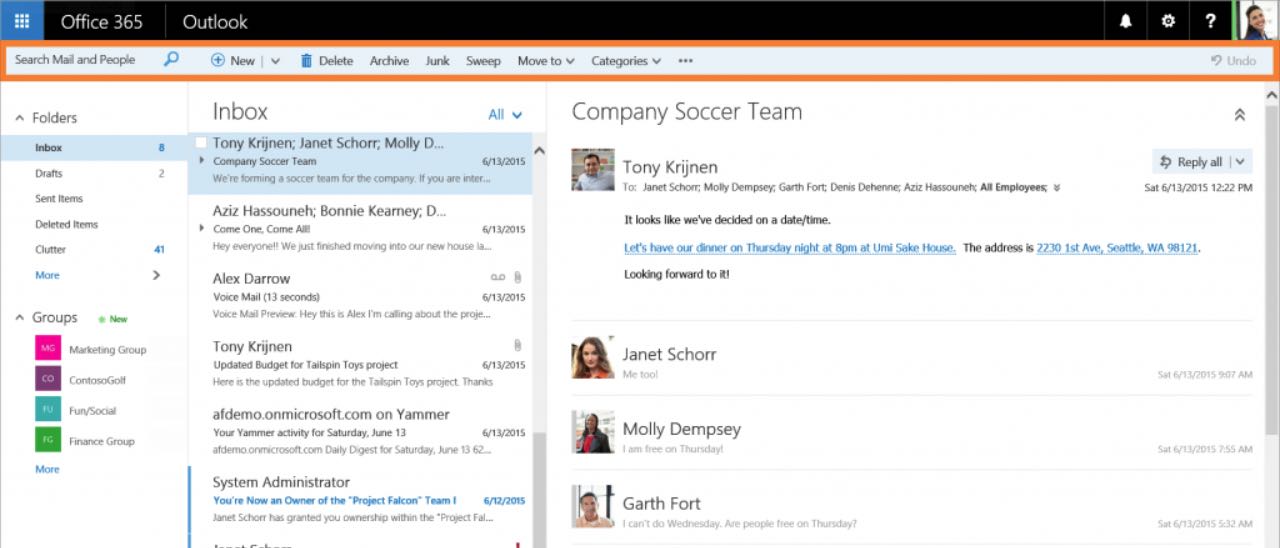Screen dimensions: 1280x548
Task: Open the All filter dropdown
Action: pyautogui.click(x=505, y=115)
